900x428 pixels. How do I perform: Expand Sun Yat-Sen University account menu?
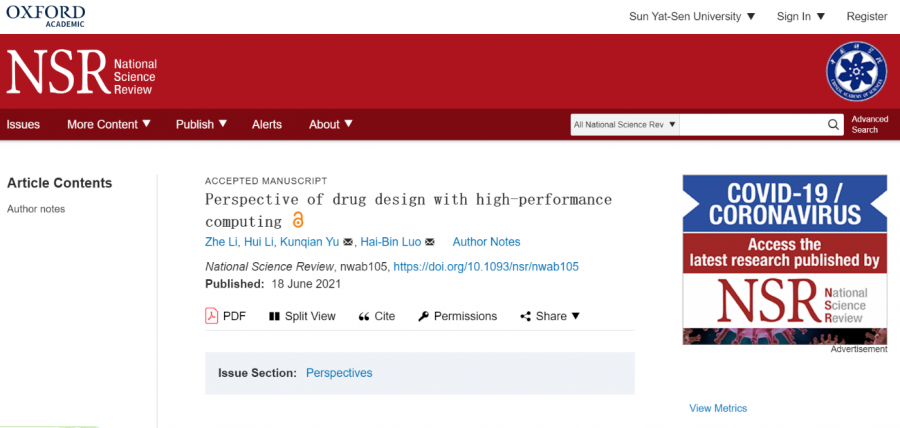point(692,16)
